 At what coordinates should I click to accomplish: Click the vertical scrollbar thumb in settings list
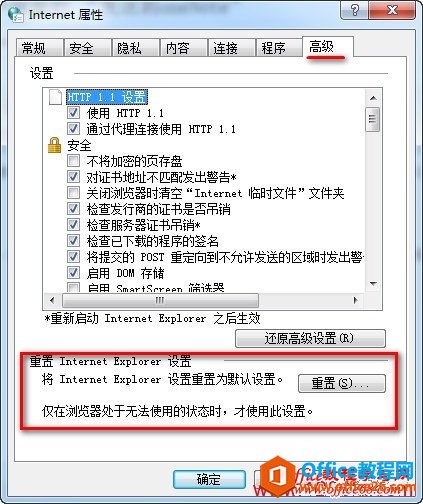(373, 119)
